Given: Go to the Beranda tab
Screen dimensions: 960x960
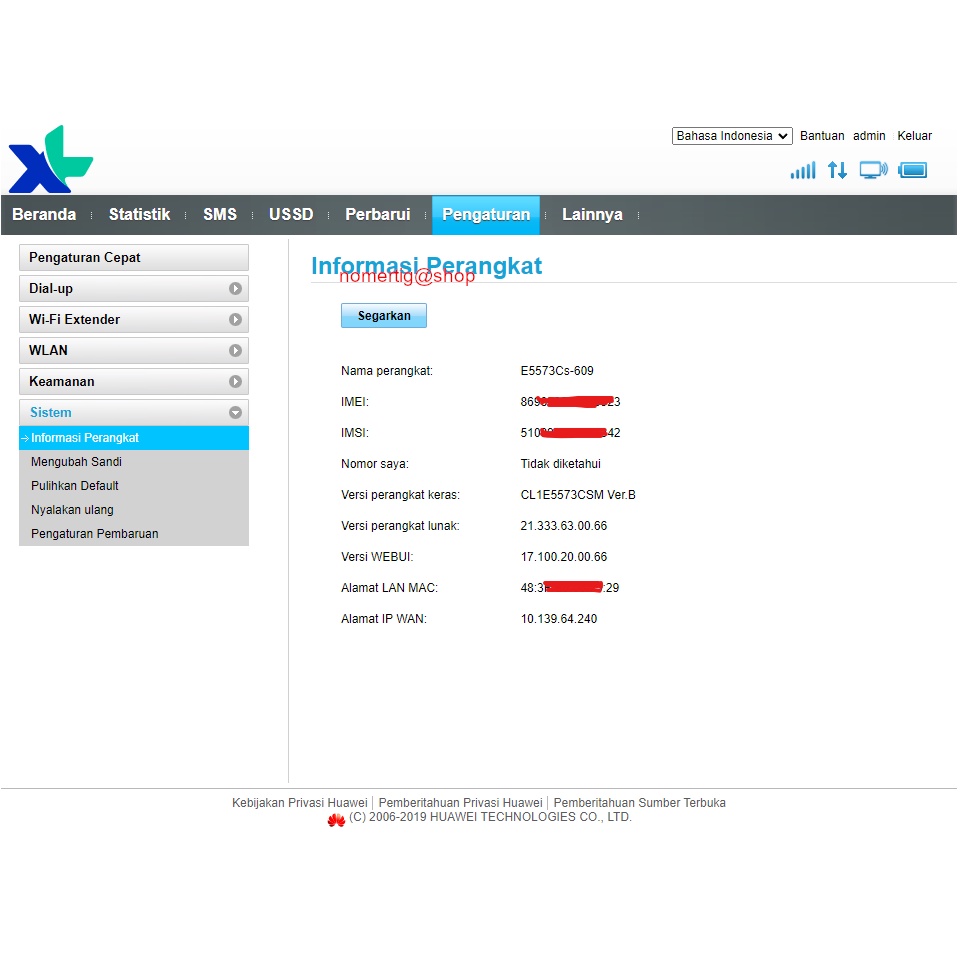Looking at the screenshot, I should tap(44, 214).
